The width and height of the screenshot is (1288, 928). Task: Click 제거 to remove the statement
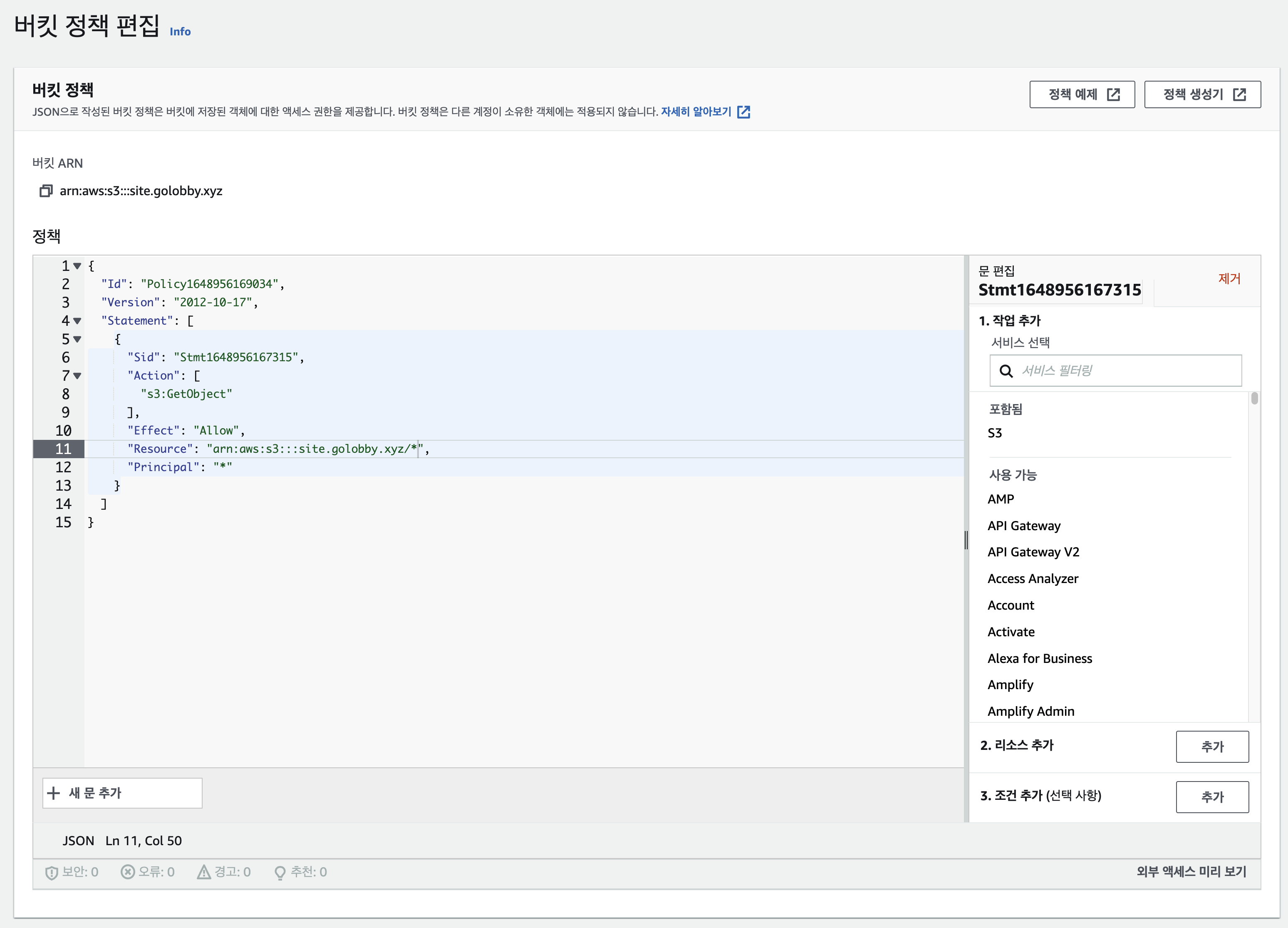point(1229,279)
